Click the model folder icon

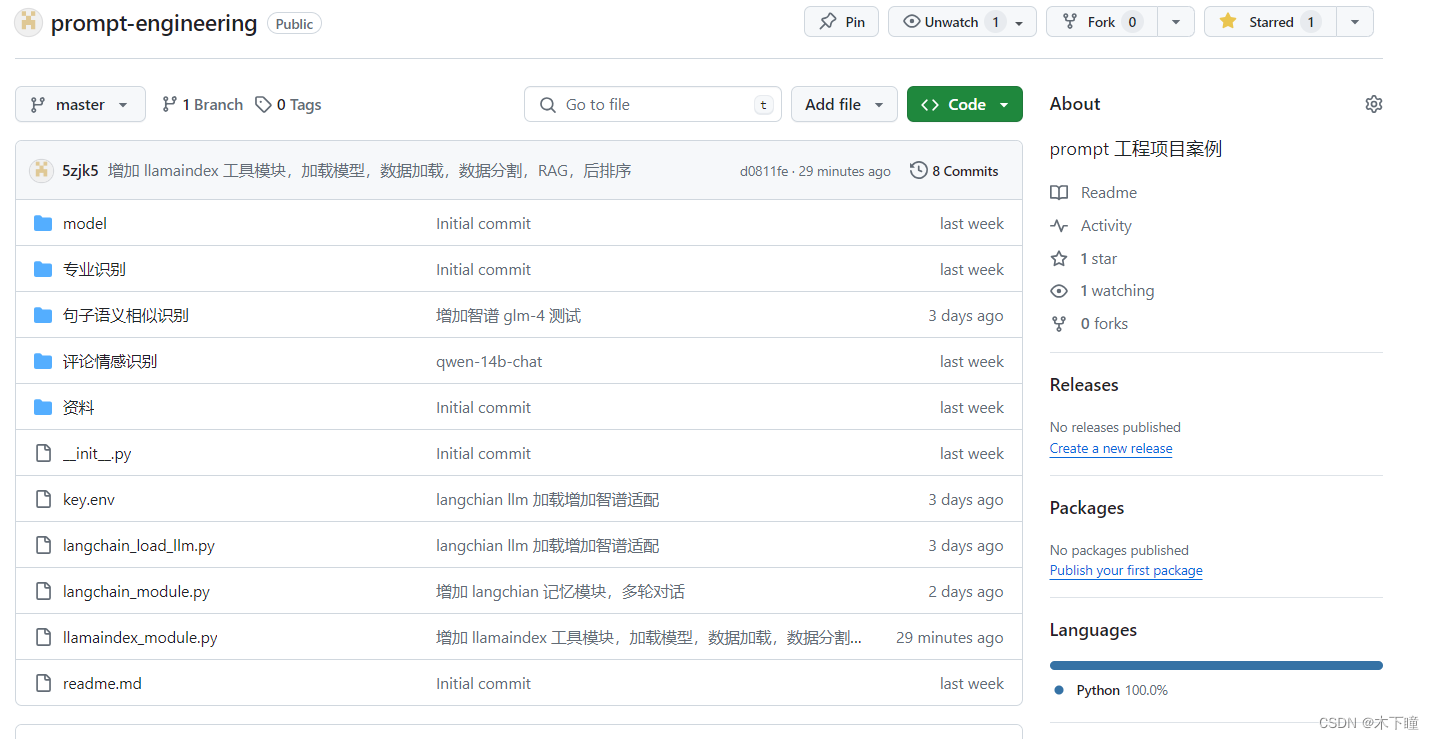coord(43,223)
